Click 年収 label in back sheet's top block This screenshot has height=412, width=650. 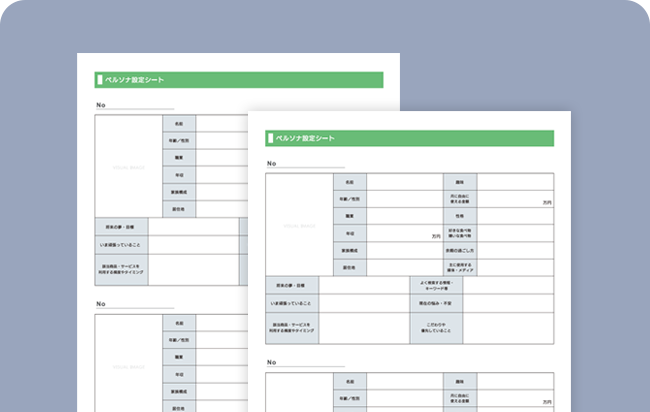click(179, 175)
